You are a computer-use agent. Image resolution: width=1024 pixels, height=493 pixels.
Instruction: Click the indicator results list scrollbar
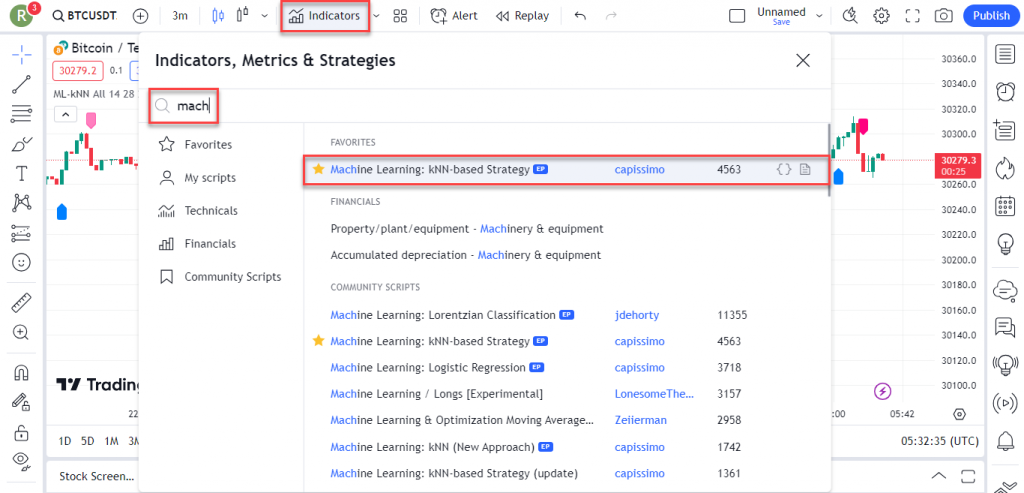pos(829,161)
